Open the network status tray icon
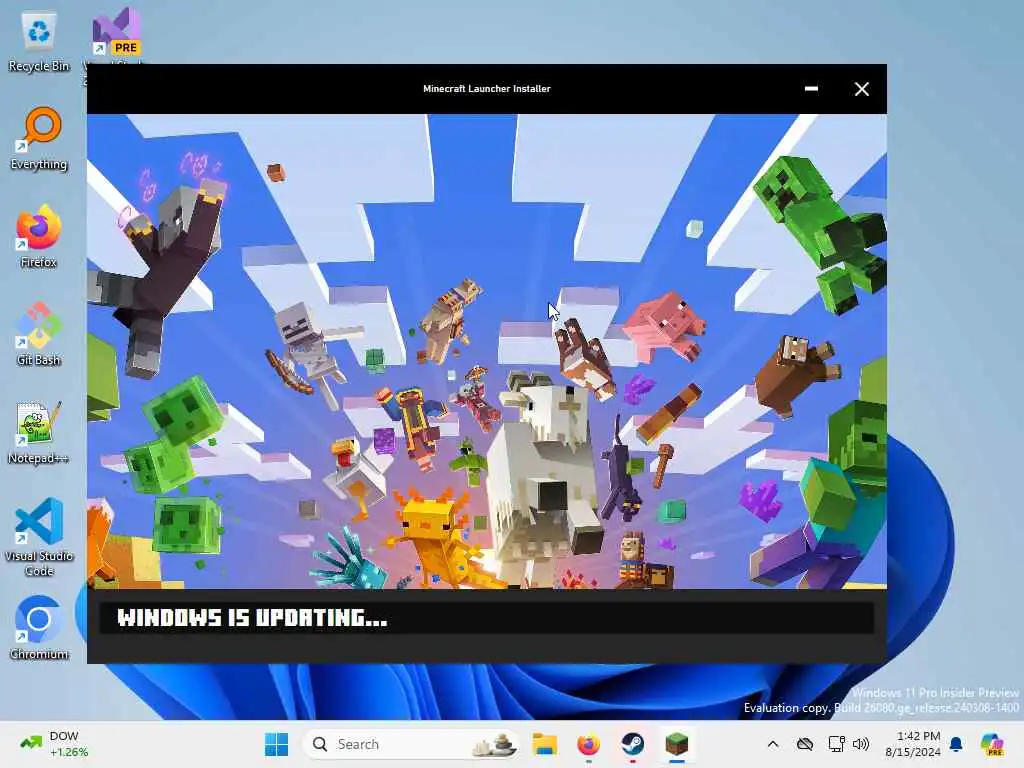This screenshot has height=768, width=1024. pyautogui.click(x=837, y=744)
